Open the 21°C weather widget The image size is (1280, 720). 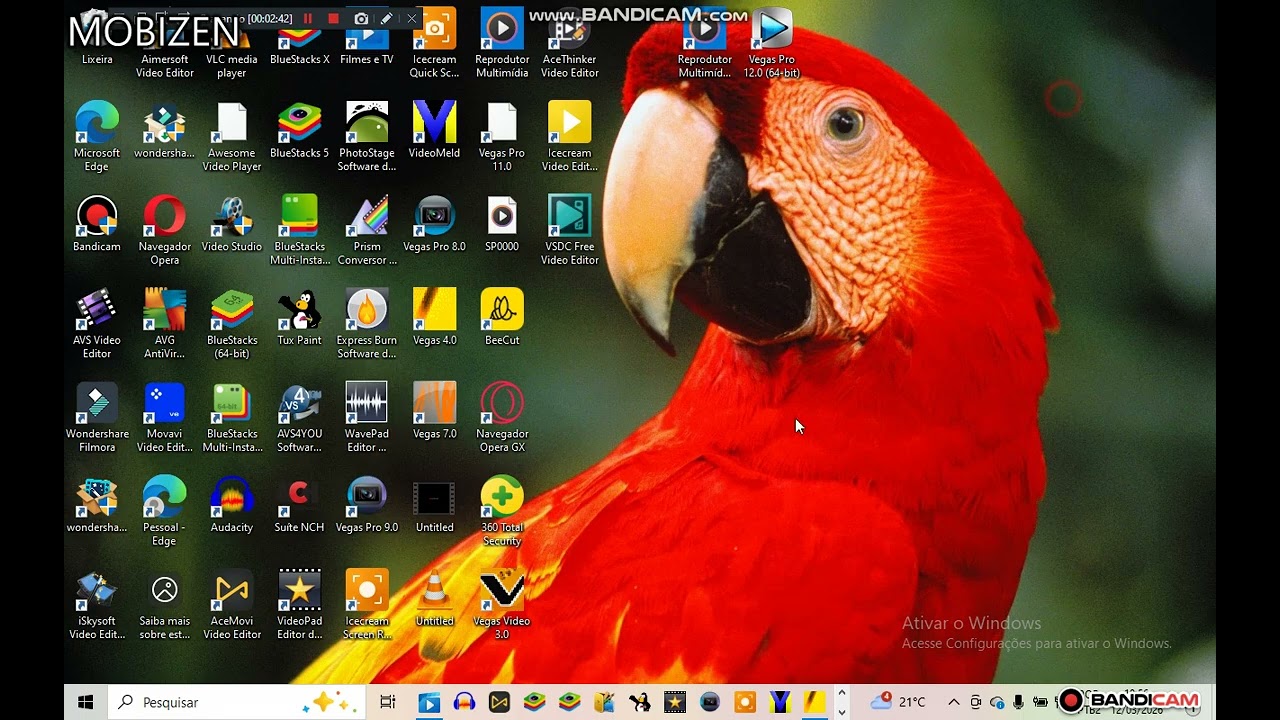point(898,702)
